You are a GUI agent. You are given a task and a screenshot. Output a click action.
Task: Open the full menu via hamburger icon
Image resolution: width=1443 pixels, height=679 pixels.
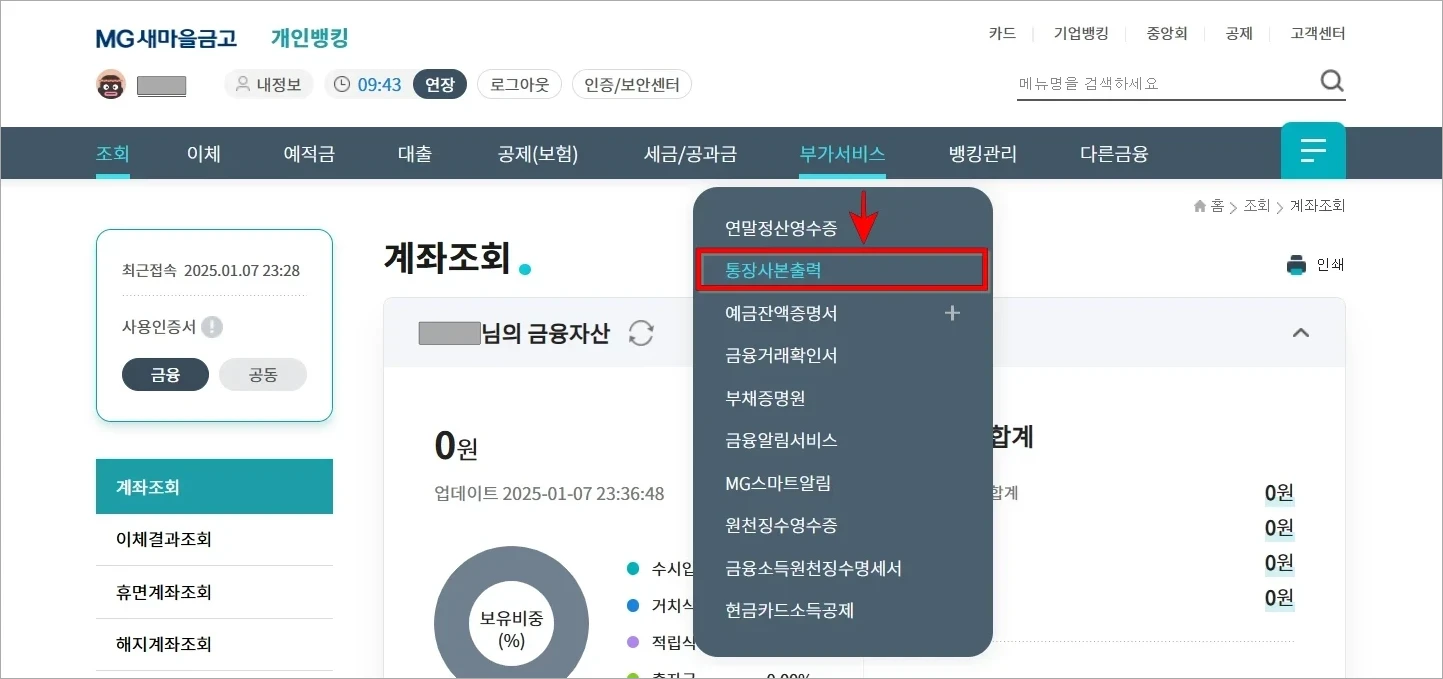1313,150
